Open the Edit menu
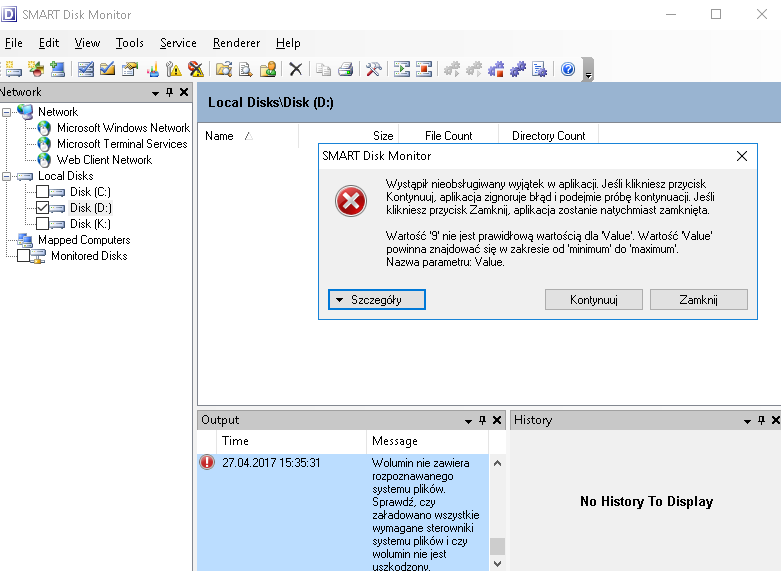This screenshot has height=571, width=781. click(x=49, y=43)
